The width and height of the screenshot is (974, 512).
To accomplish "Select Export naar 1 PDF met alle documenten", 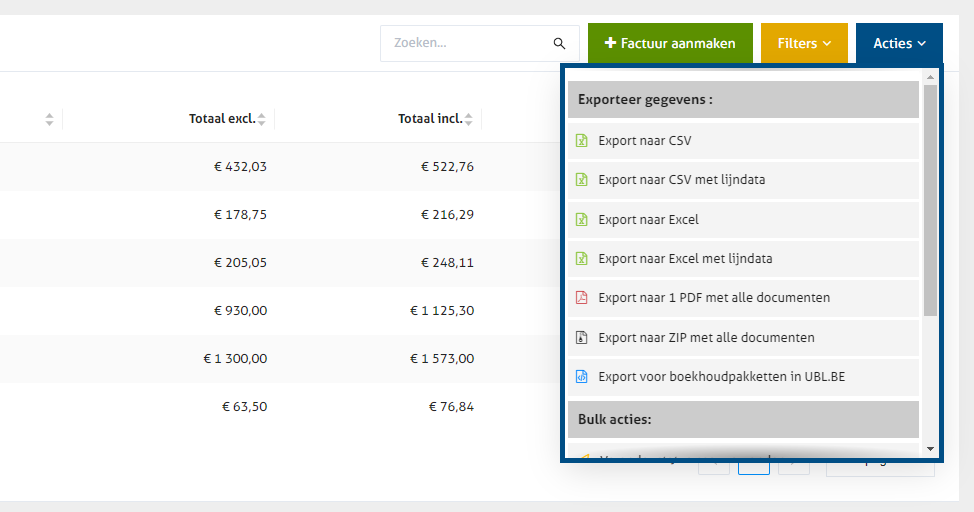I will tap(714, 298).
